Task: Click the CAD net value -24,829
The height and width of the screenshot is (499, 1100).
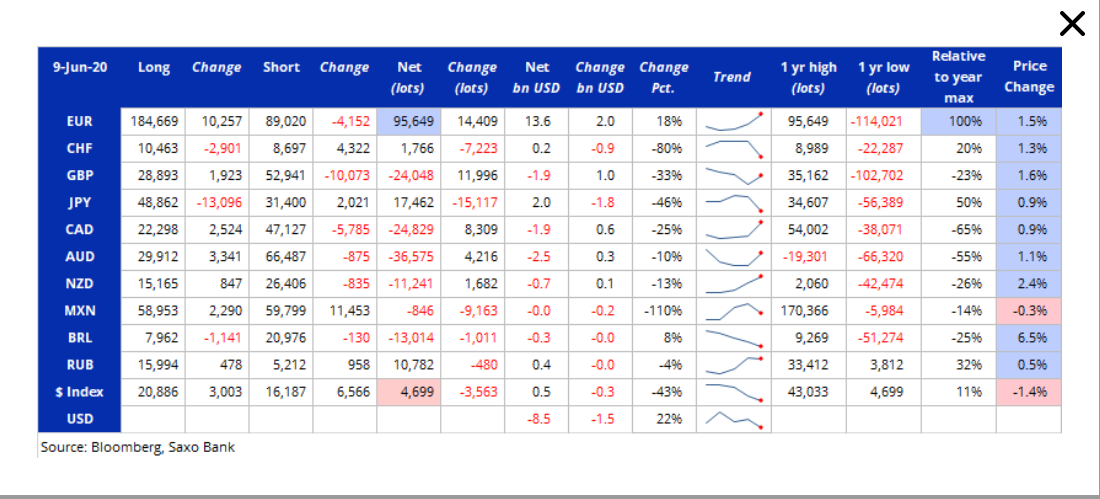Action: click(409, 229)
